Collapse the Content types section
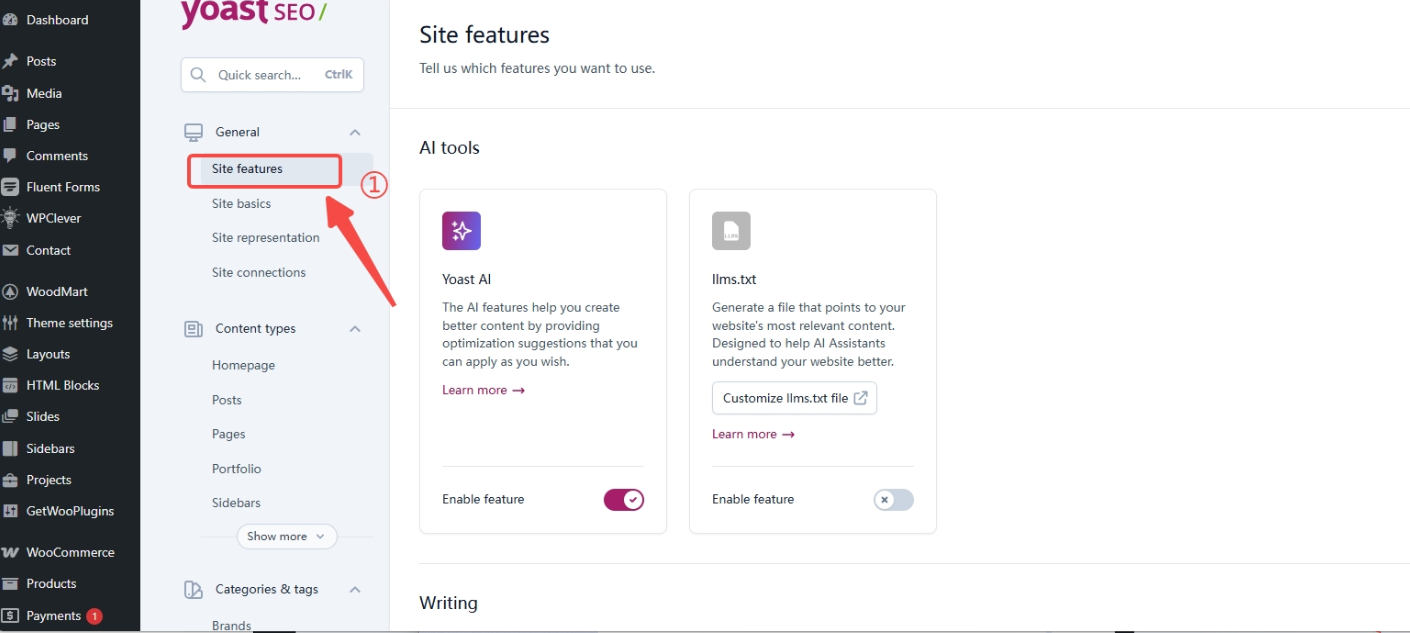Viewport: 1410px width, 633px height. click(355, 328)
